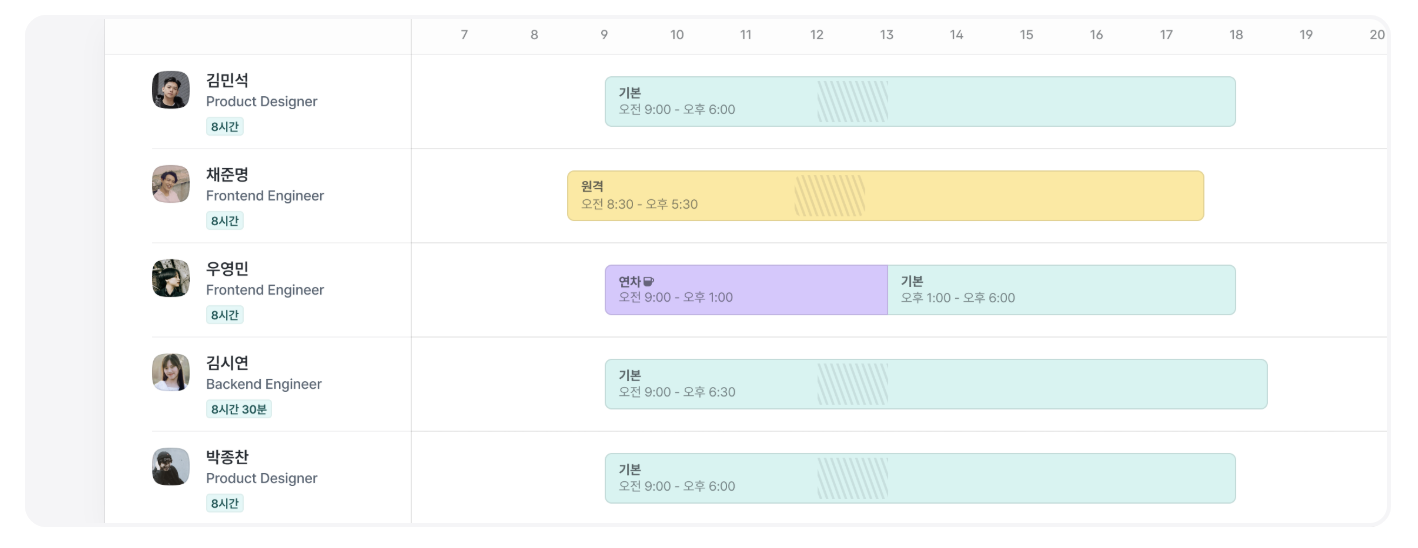Screen dimensions: 1418x548
Task: Click 김민석's profile avatar
Action: coord(171,90)
